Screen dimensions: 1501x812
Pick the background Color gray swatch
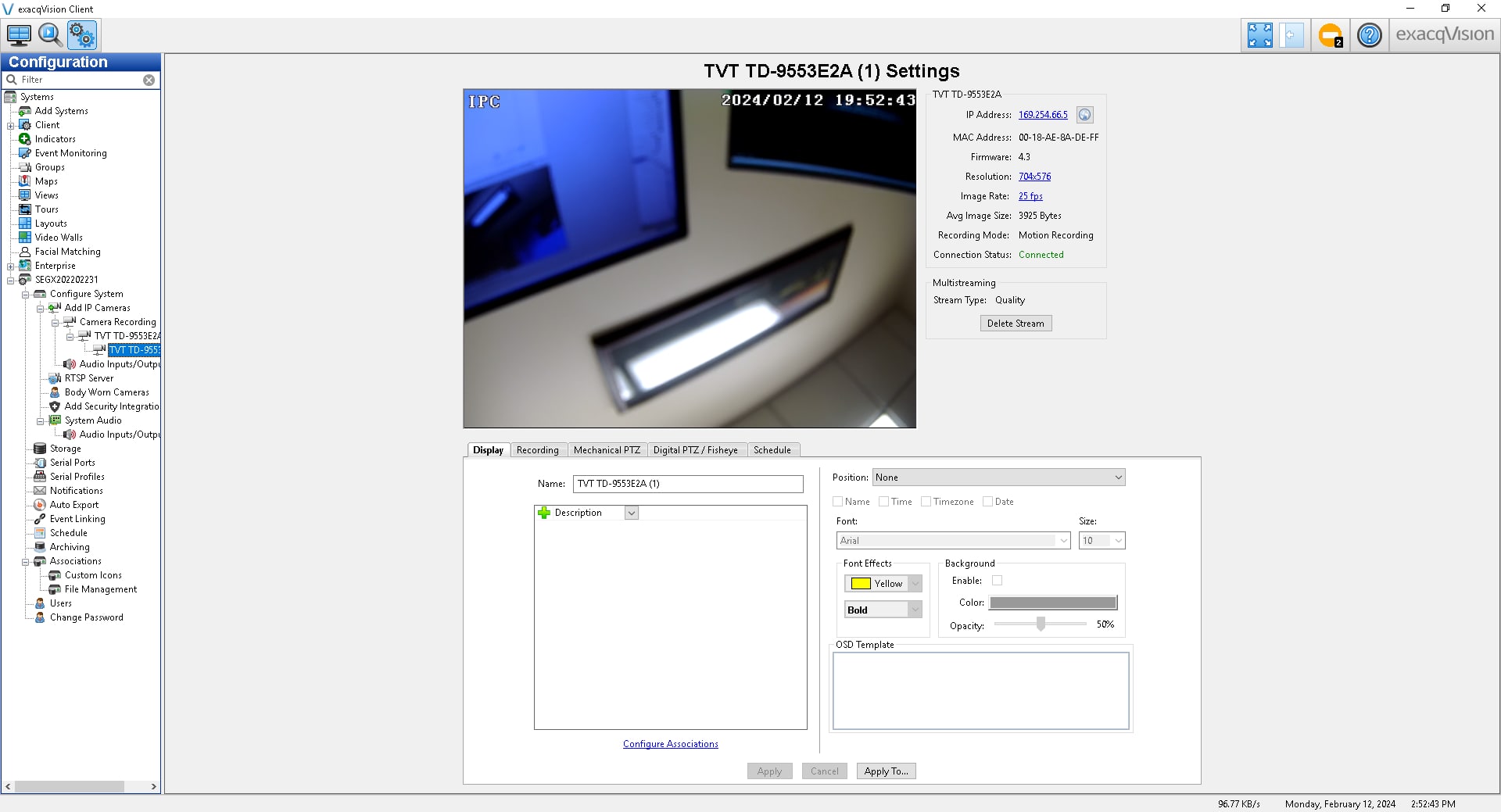1053,603
